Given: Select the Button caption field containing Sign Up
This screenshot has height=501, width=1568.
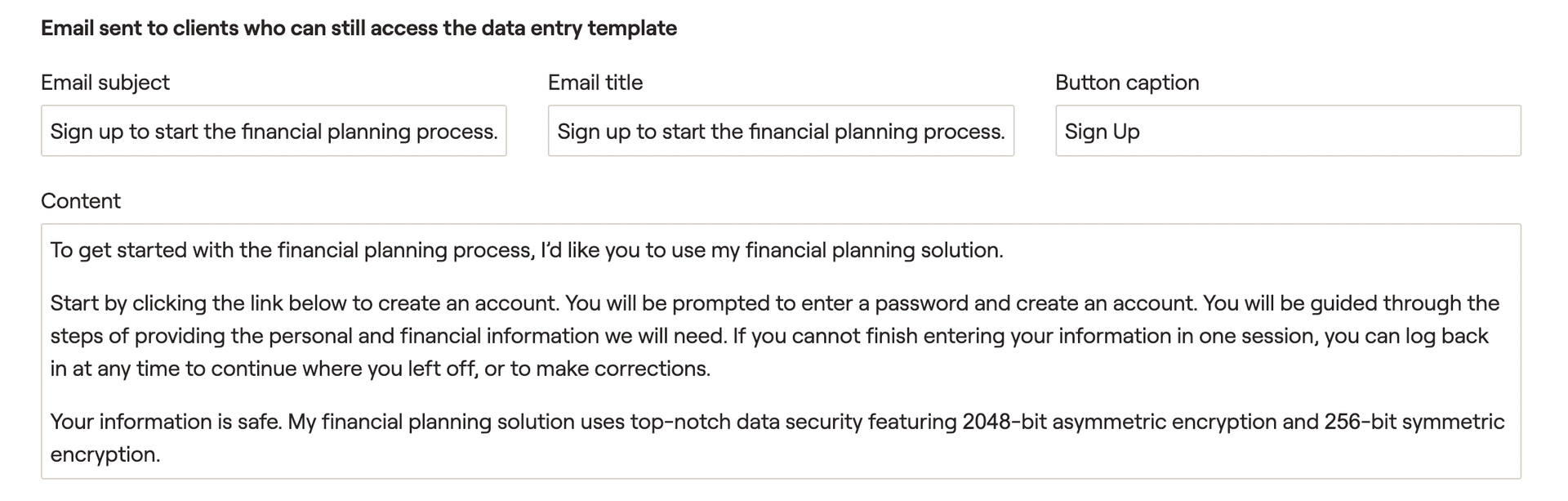Looking at the screenshot, I should 1288,131.
